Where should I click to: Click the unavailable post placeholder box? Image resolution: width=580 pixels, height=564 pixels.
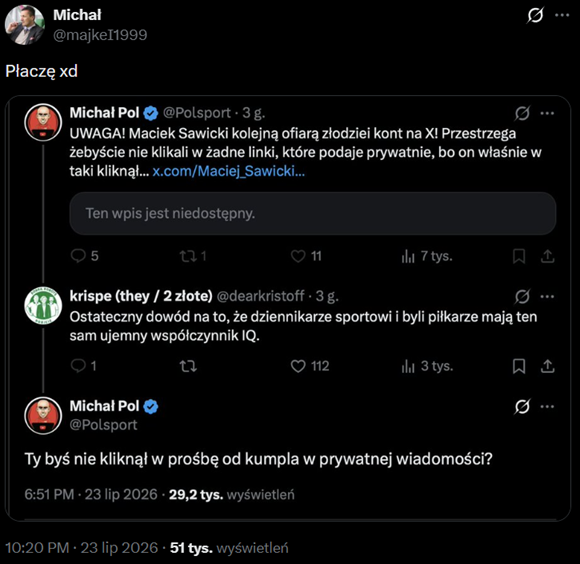(313, 213)
